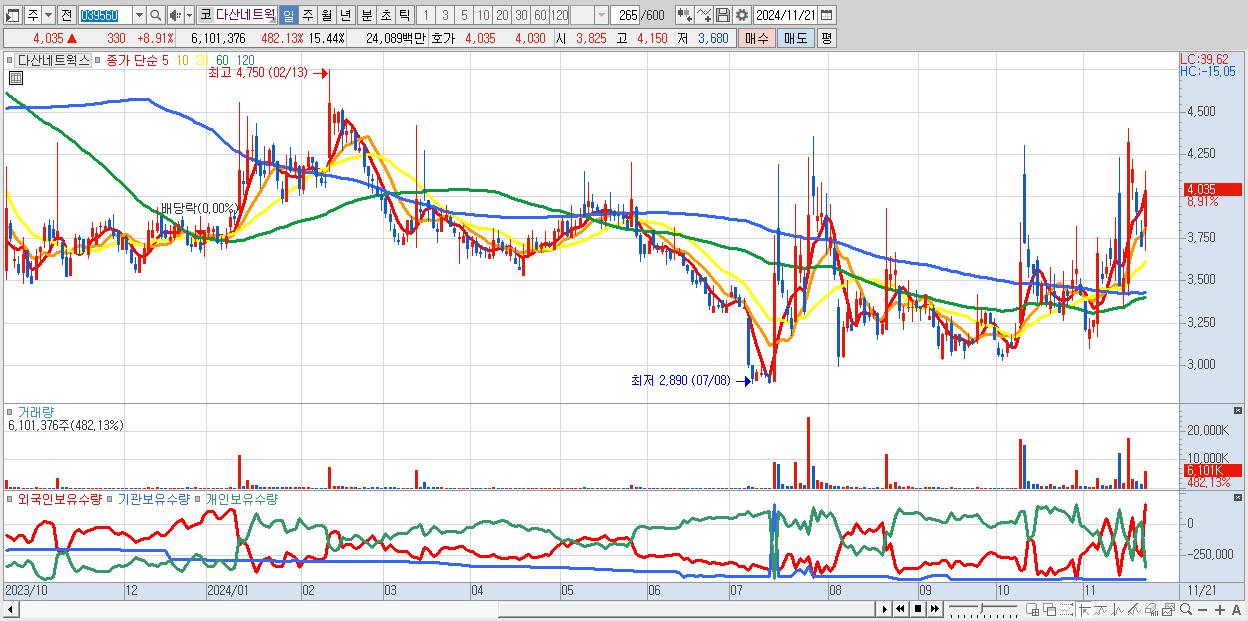The width and height of the screenshot is (1248, 621).
Task: Click the red current price tag 4,035 on axis
Action: (1211, 188)
